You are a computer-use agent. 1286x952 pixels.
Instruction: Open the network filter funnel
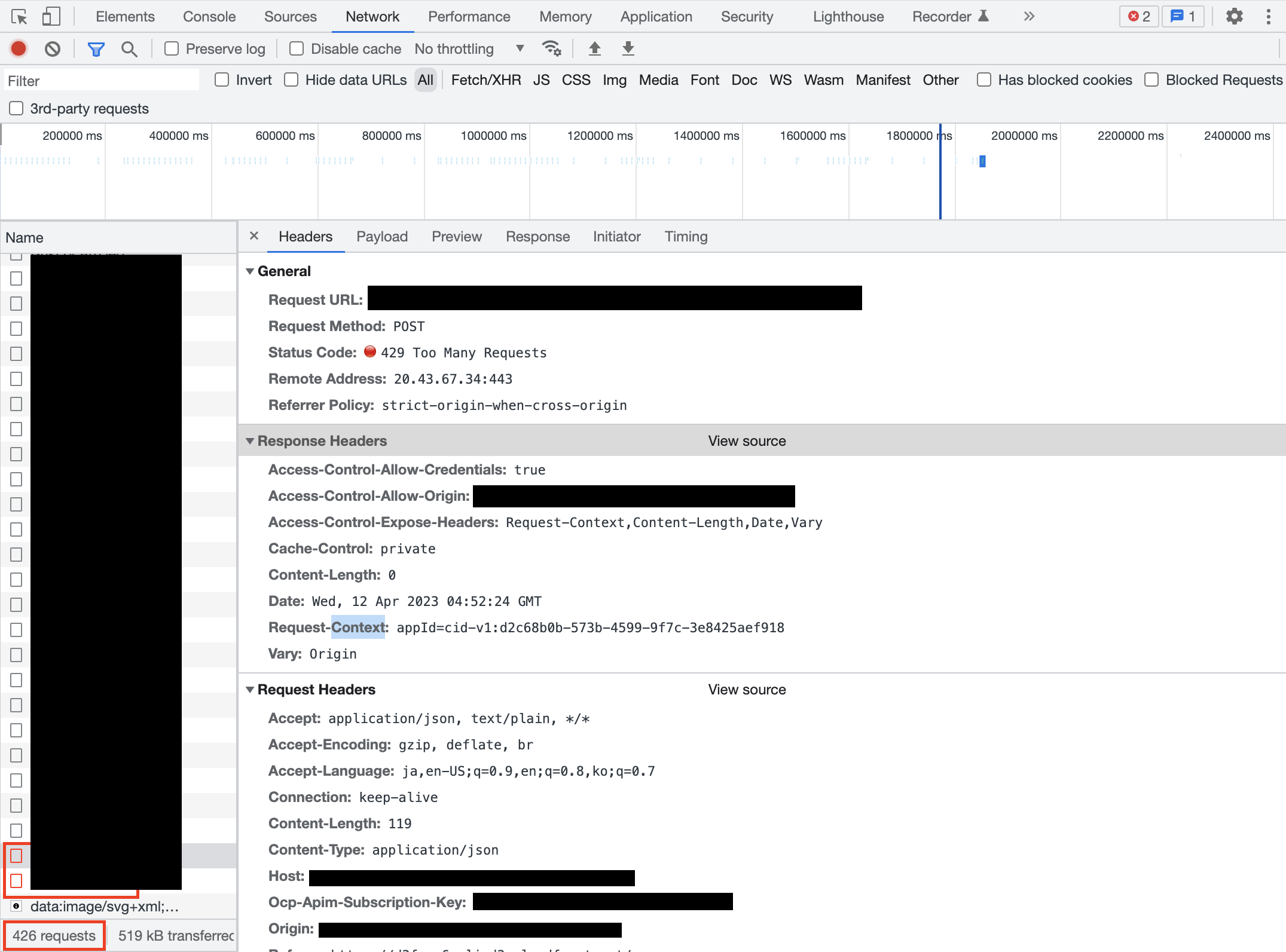pos(96,48)
